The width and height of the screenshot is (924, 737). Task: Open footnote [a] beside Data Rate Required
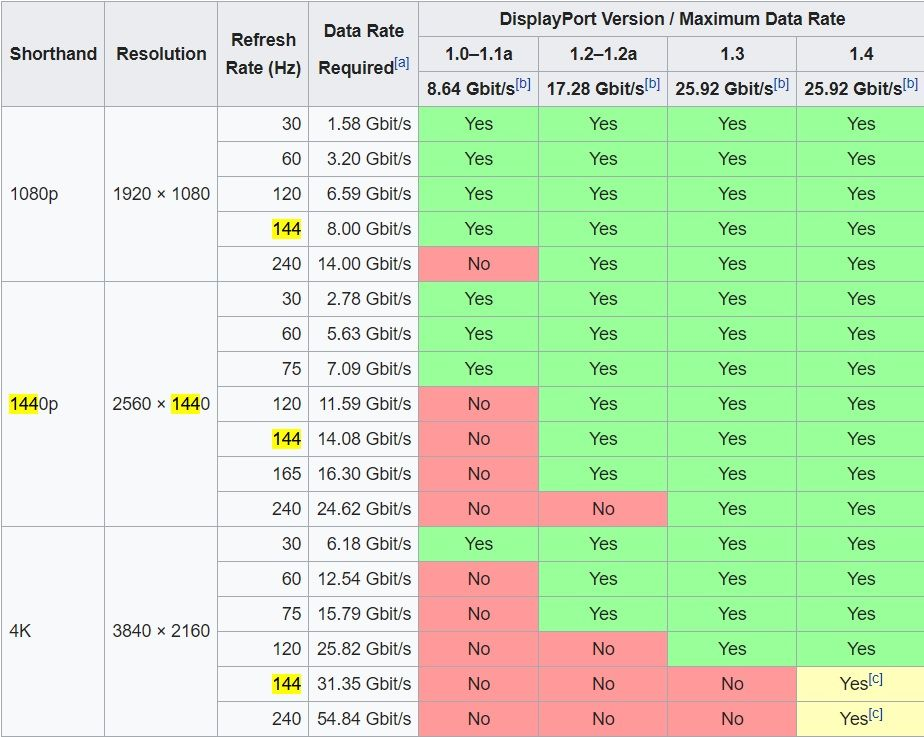401,62
